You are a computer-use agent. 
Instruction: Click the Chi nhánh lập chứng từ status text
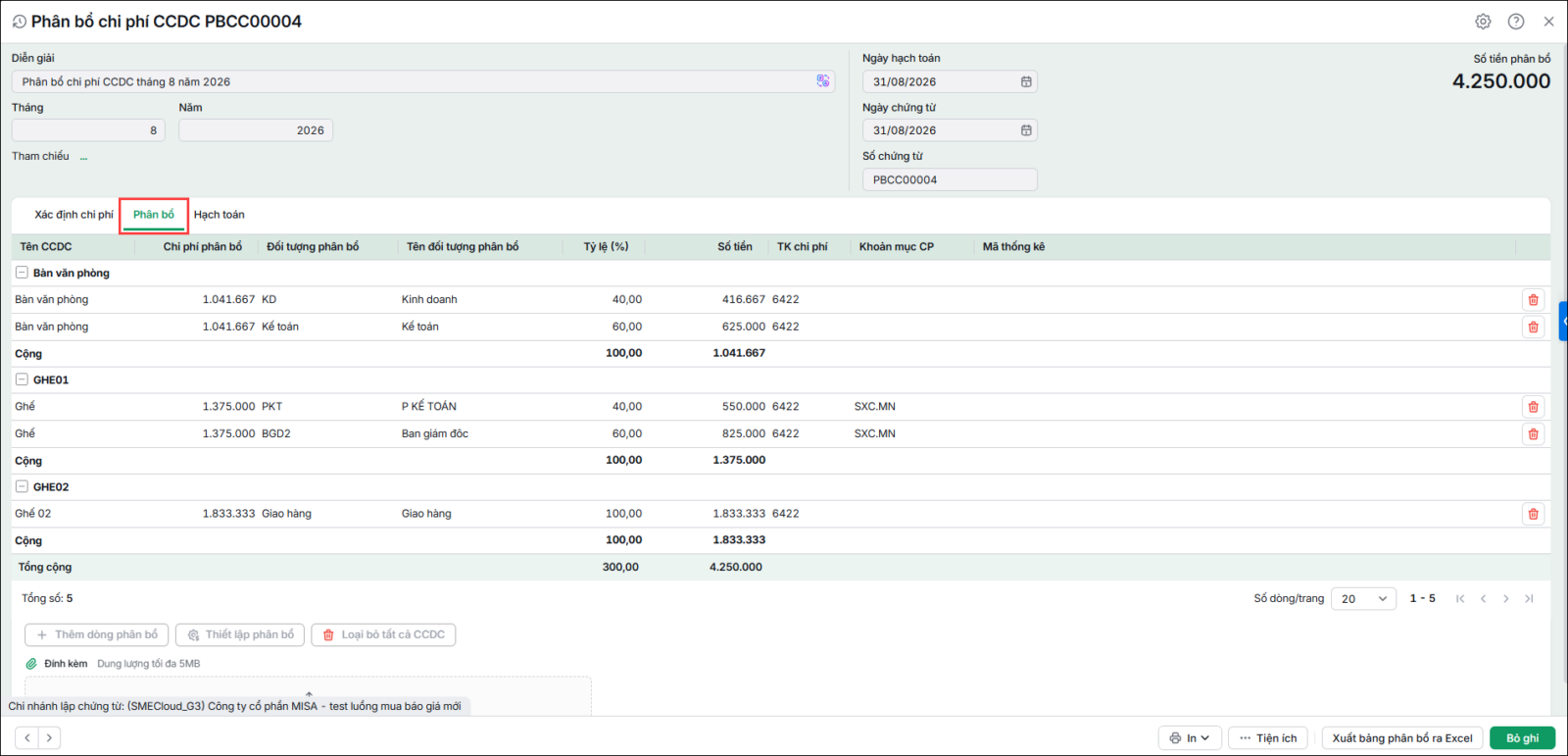point(235,707)
